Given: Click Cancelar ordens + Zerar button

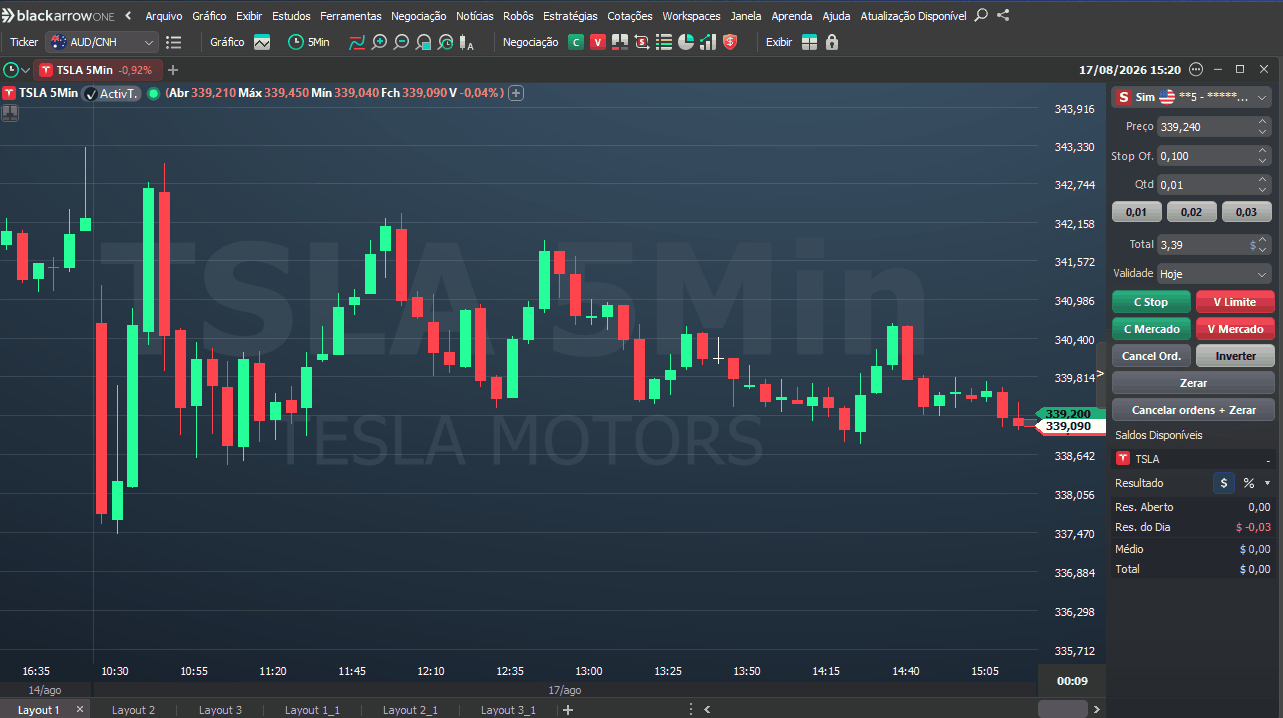Looking at the screenshot, I should tap(1193, 410).
